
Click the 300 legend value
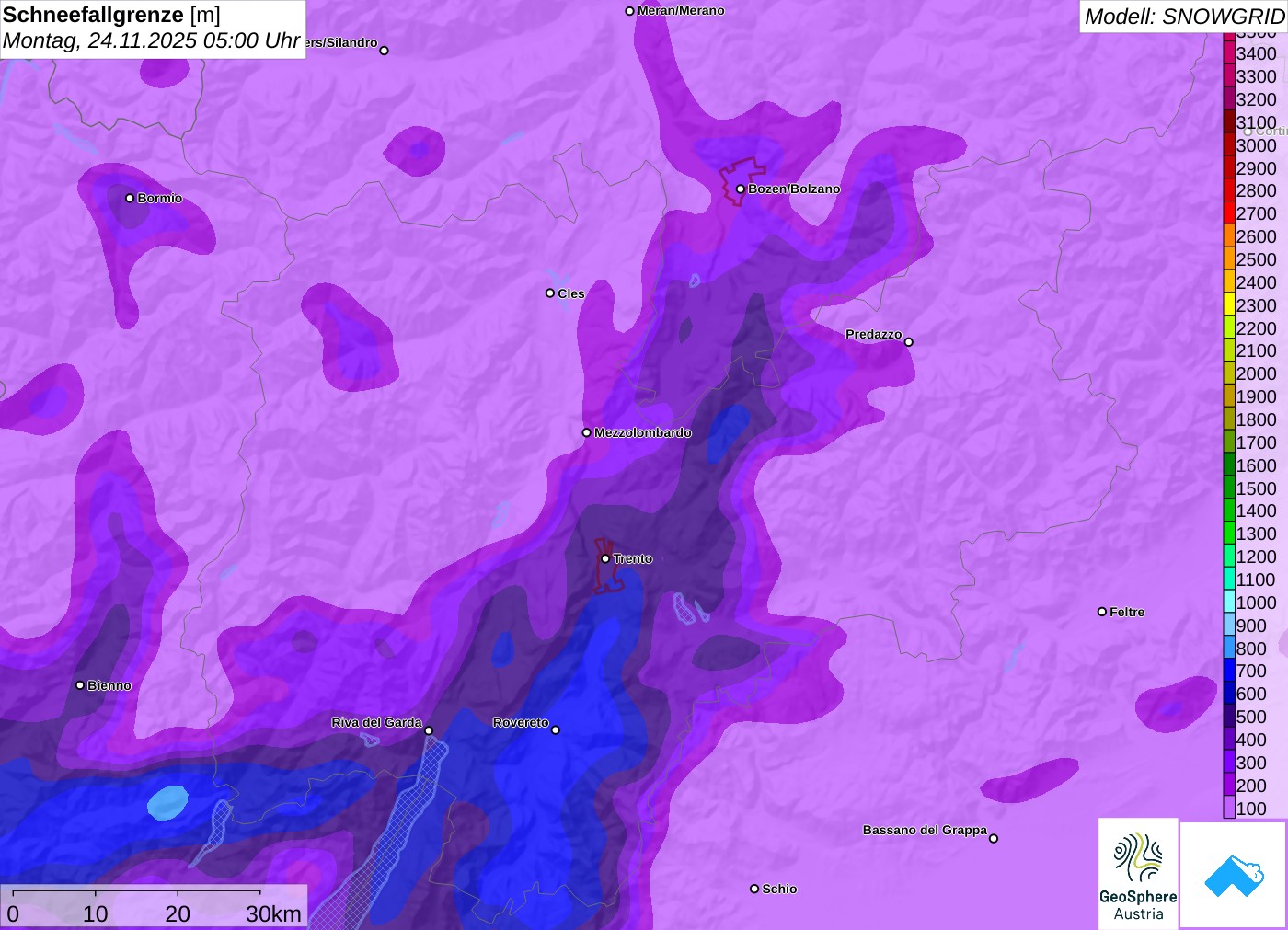point(1251,763)
